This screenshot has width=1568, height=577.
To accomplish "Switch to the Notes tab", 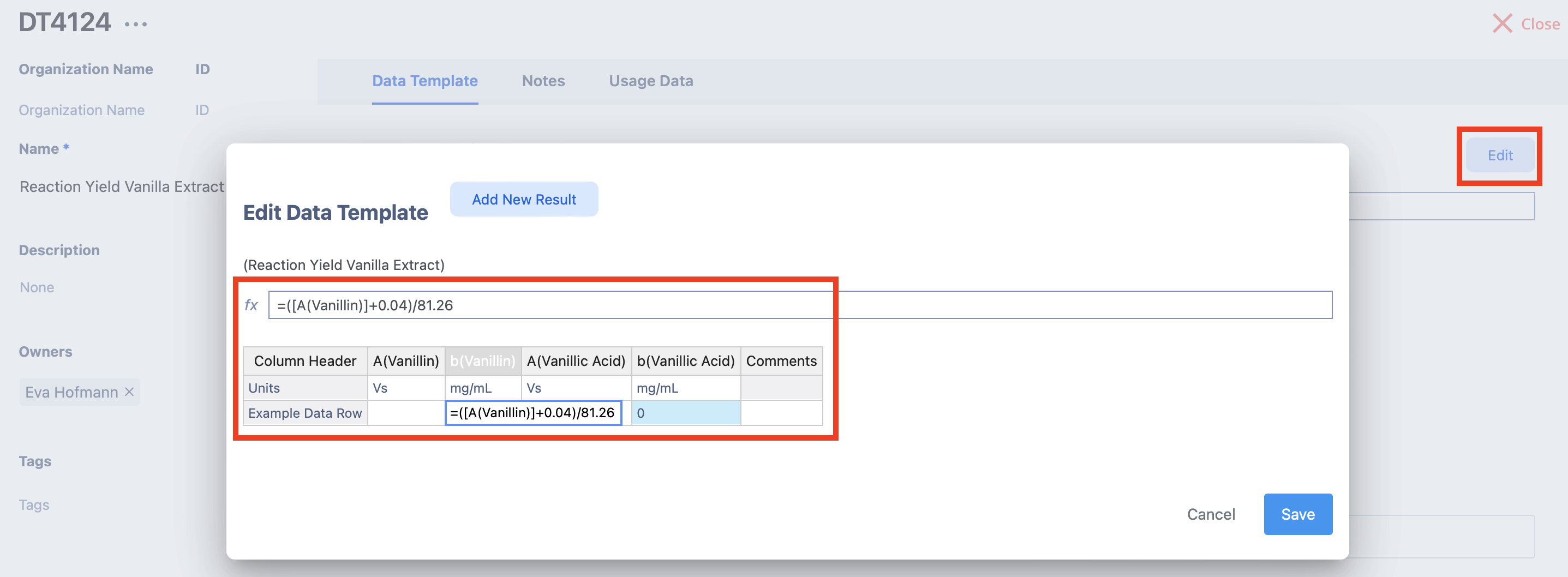I will pyautogui.click(x=543, y=81).
